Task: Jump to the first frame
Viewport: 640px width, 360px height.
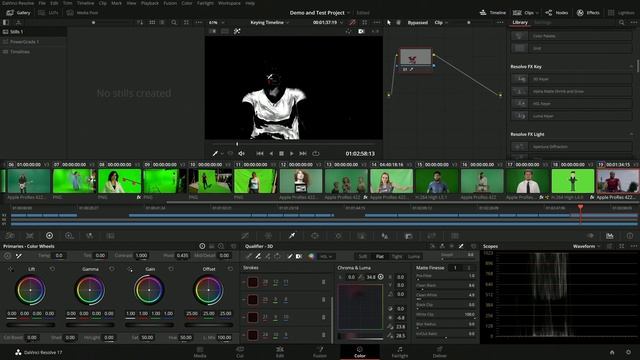Action: (260, 153)
